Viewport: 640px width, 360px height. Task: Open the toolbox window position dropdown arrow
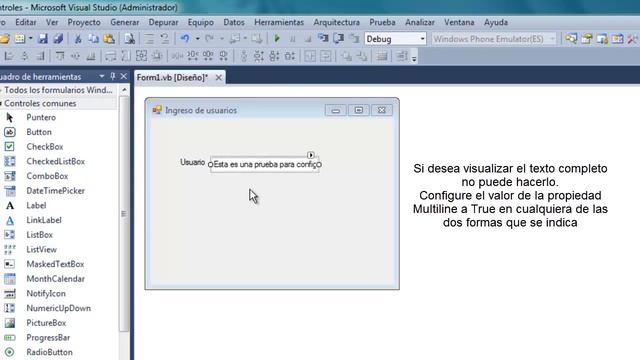pos(102,76)
